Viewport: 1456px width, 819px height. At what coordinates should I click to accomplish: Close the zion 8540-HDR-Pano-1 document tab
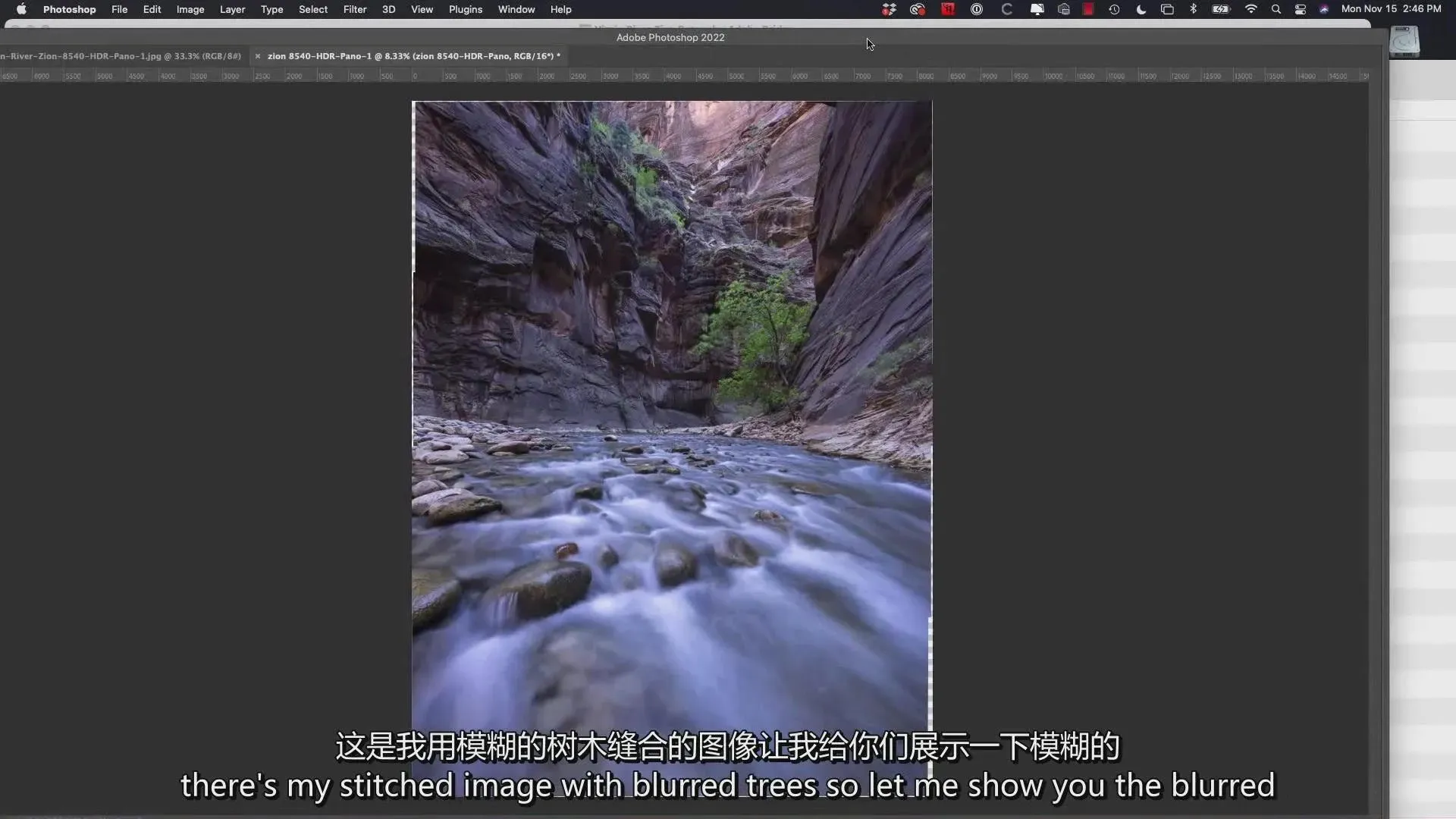point(258,56)
